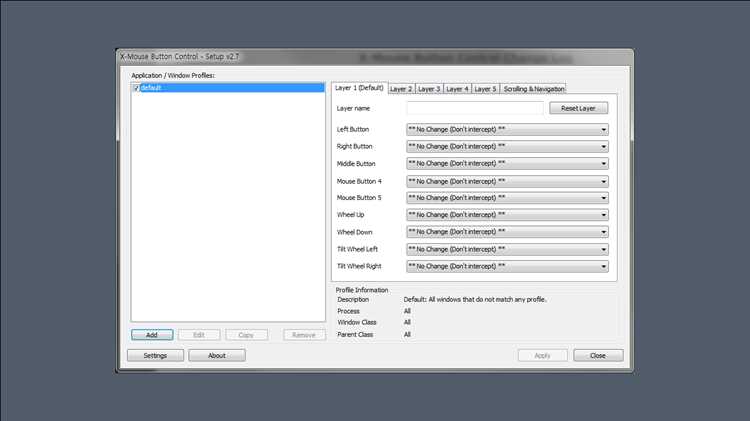Open the Mouse Button 5 dropdown
This screenshot has width=750, height=421.
click(507, 198)
